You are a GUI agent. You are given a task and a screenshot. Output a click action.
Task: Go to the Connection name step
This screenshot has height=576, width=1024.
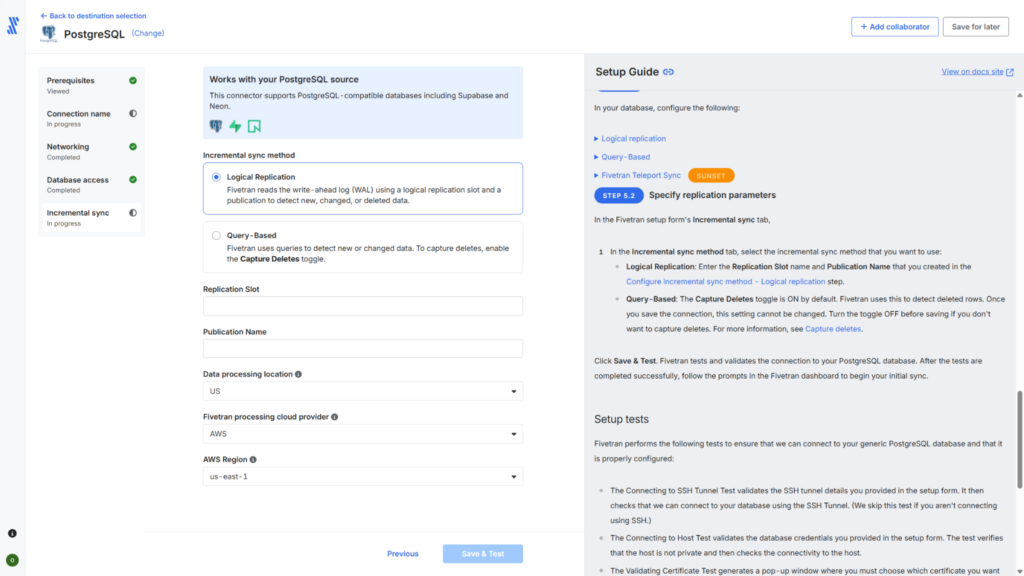[91, 118]
